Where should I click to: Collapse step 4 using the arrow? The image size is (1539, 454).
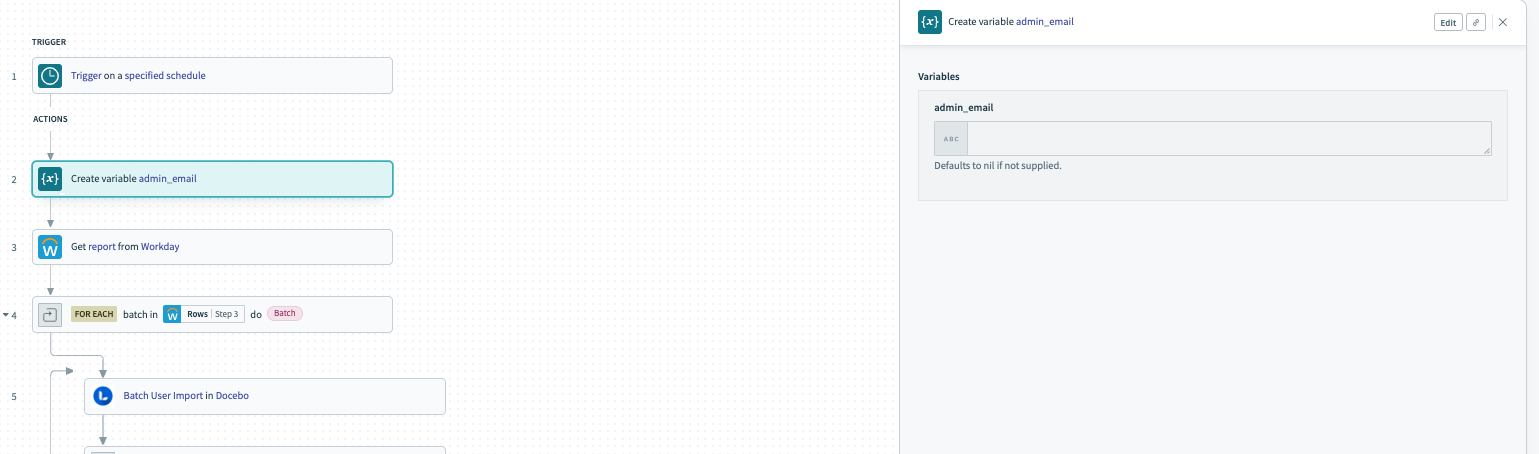point(4,315)
